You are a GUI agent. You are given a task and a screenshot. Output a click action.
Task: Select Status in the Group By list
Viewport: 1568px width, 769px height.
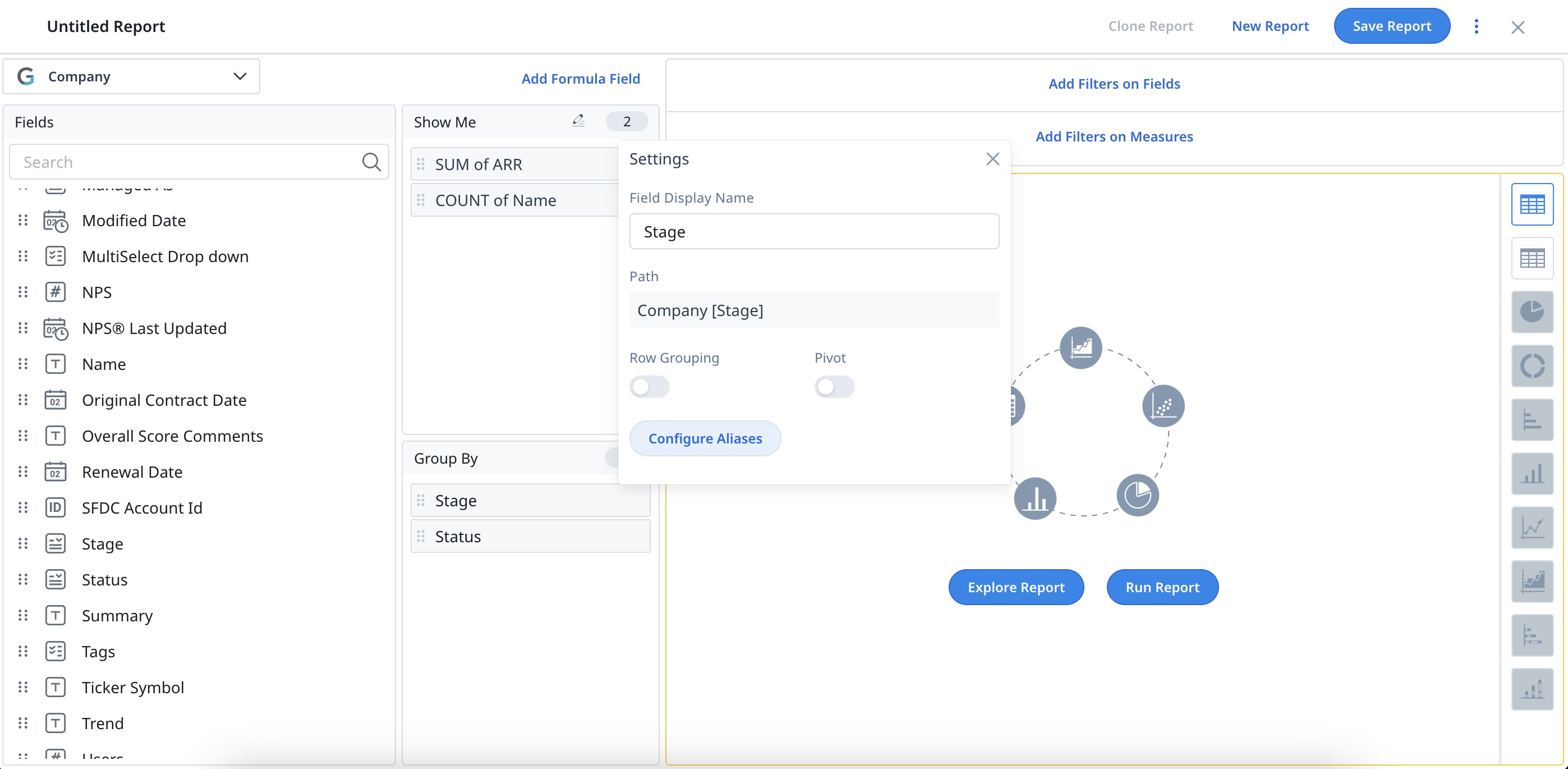point(530,537)
